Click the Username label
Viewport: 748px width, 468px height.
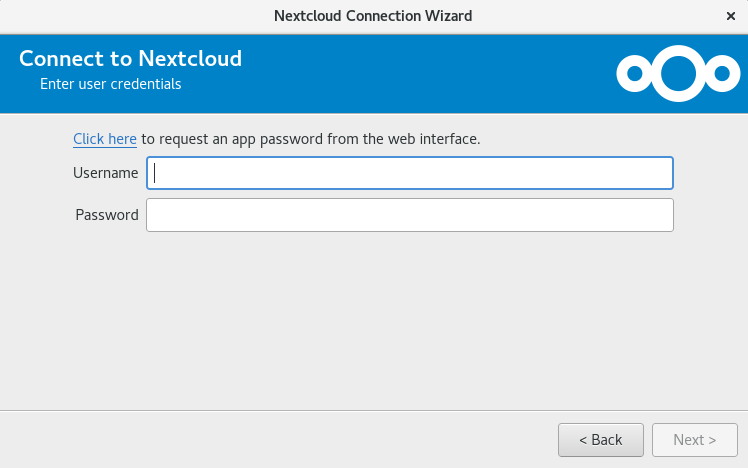click(105, 173)
